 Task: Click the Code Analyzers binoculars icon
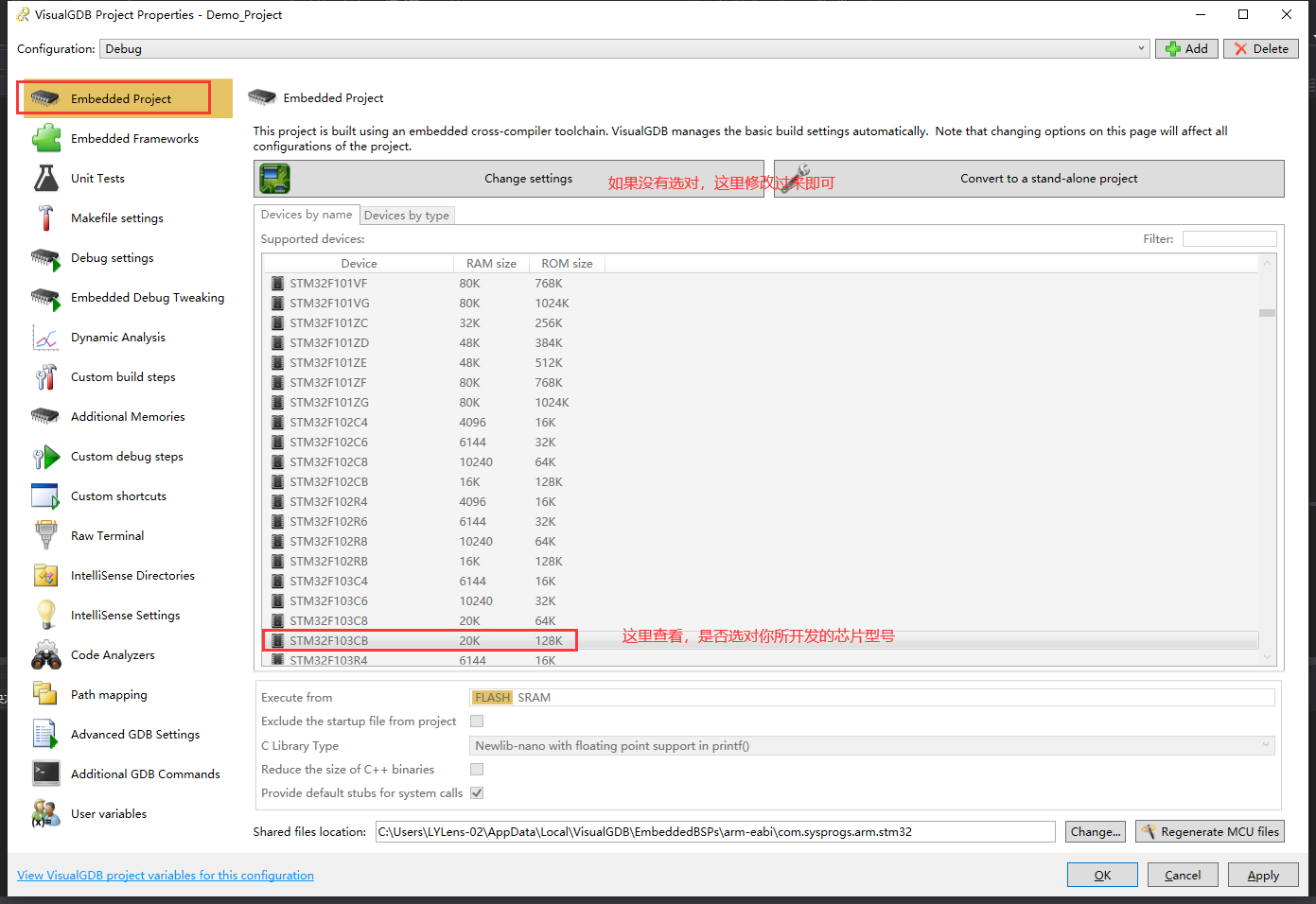pyautogui.click(x=45, y=654)
